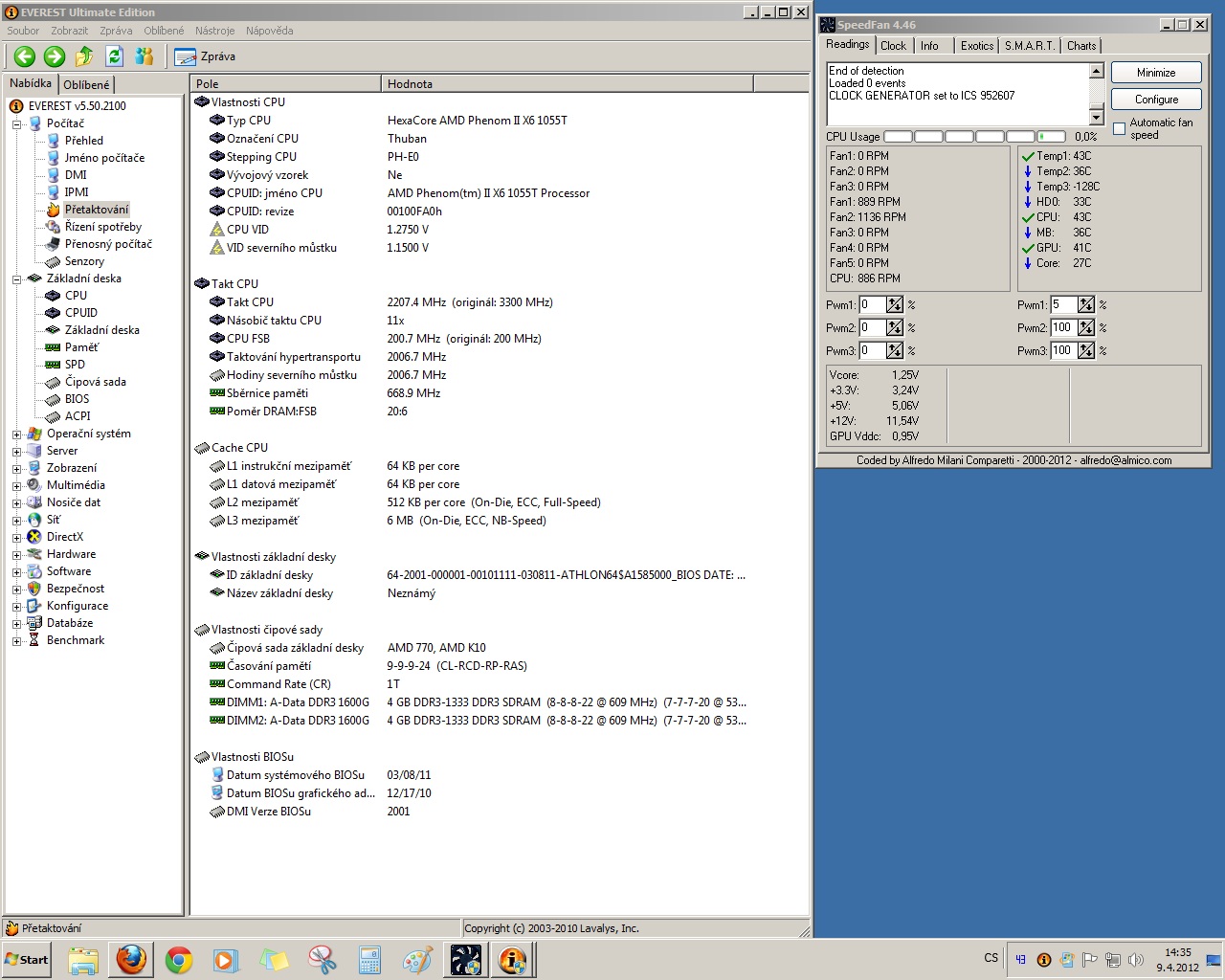Click the Paměť memory icon in tree
1225x980 pixels.
[54, 347]
